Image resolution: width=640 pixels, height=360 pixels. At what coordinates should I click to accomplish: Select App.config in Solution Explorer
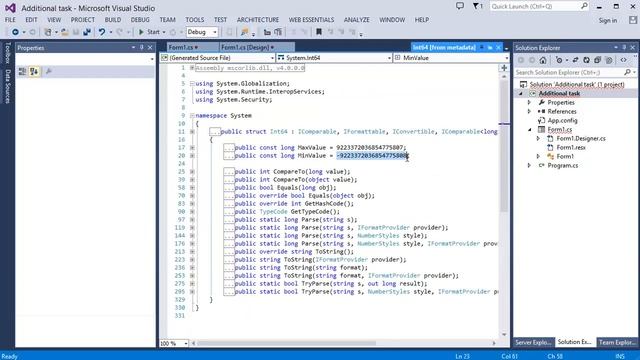click(x=562, y=120)
